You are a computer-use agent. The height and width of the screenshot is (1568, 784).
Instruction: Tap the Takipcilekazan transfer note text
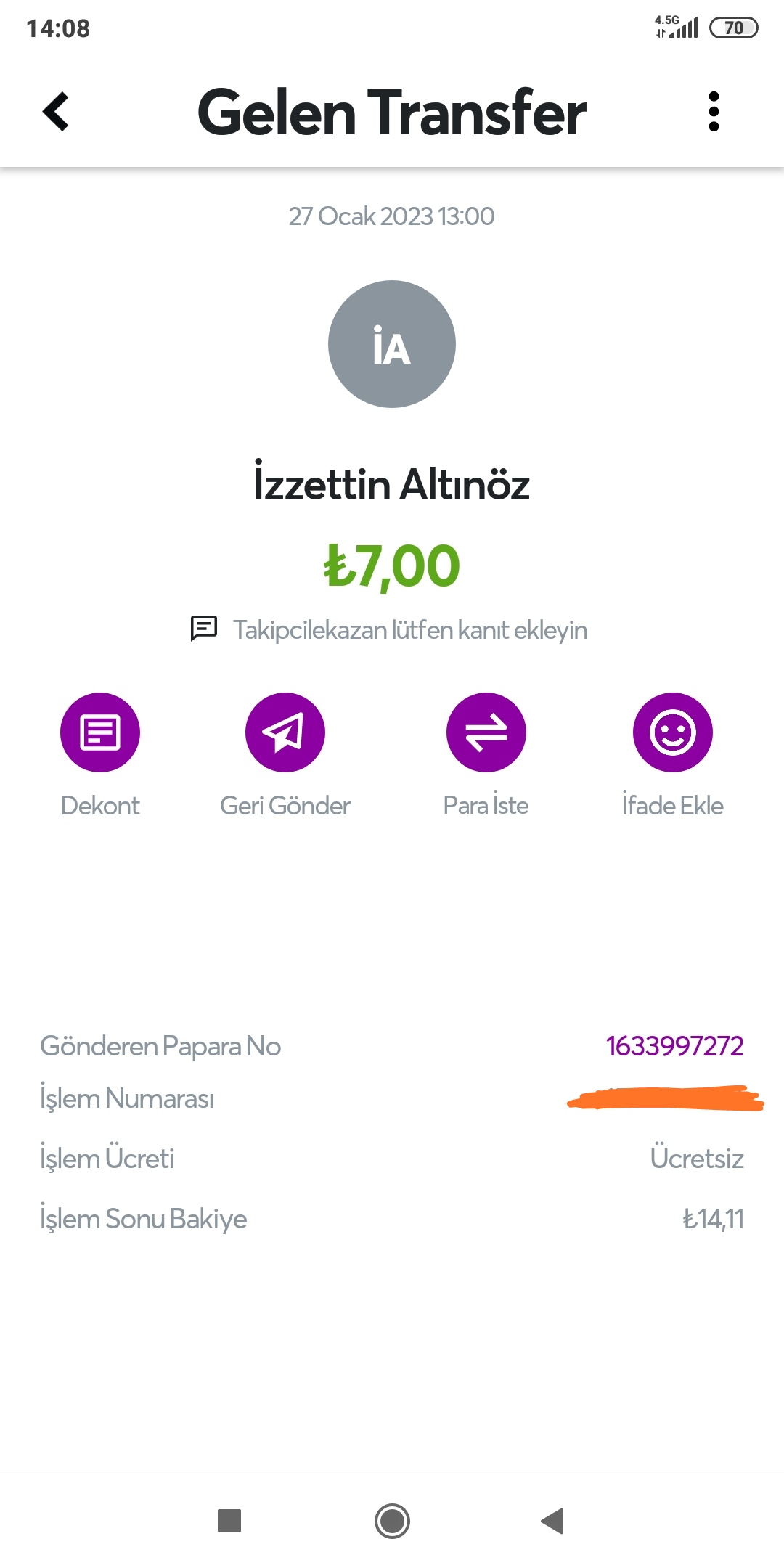(409, 630)
